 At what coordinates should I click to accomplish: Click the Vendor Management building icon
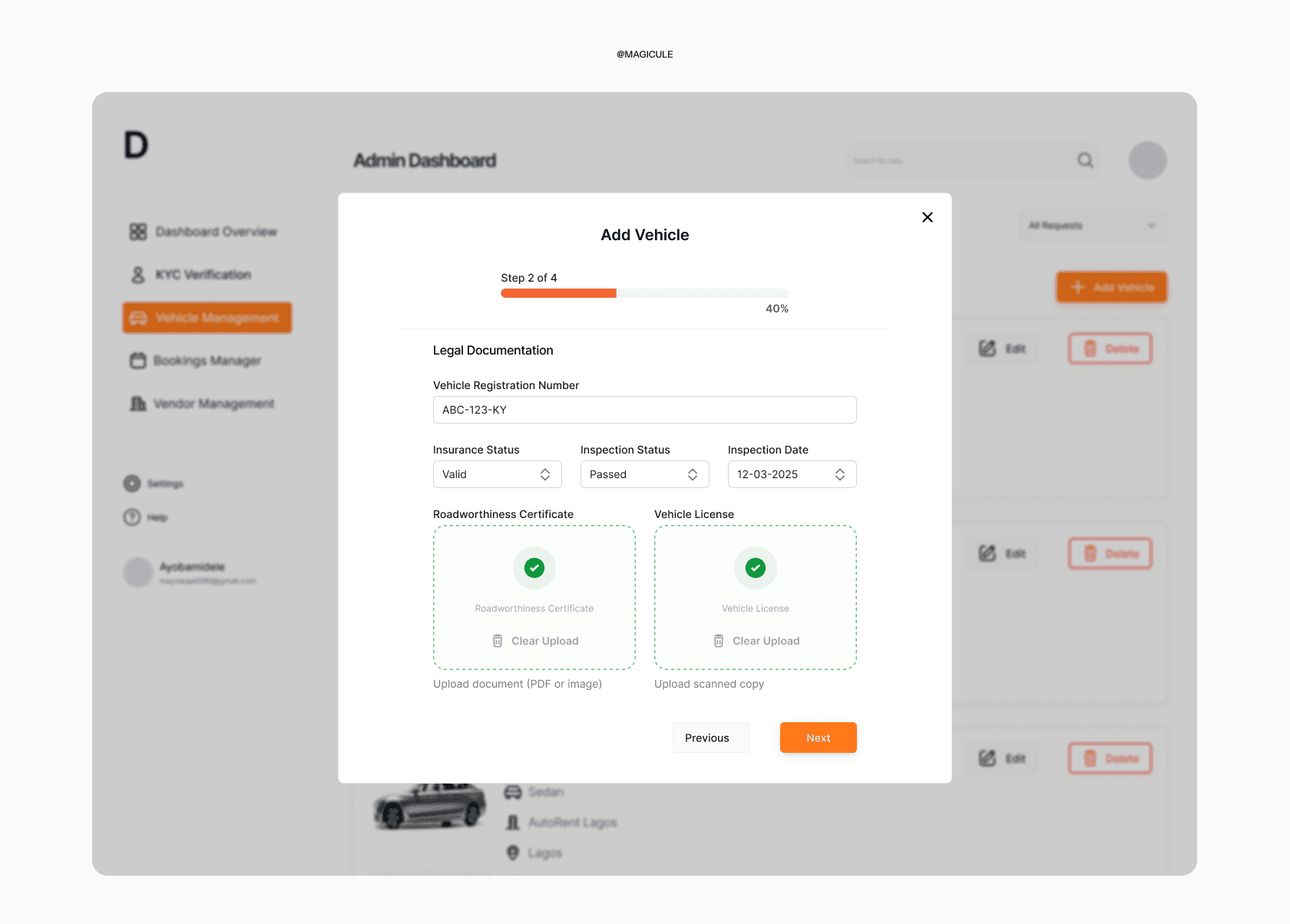138,404
